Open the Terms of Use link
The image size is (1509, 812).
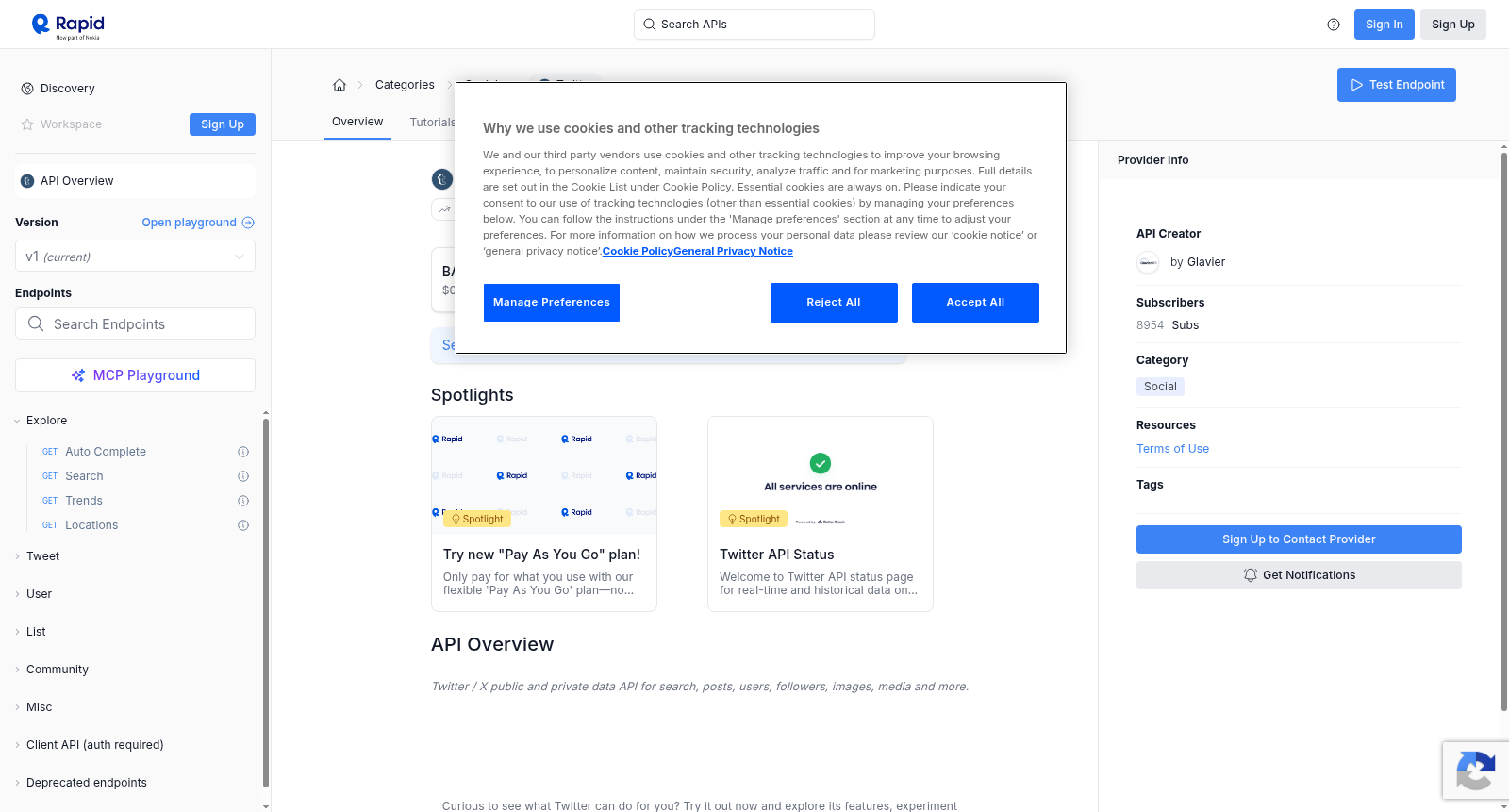click(x=1172, y=449)
